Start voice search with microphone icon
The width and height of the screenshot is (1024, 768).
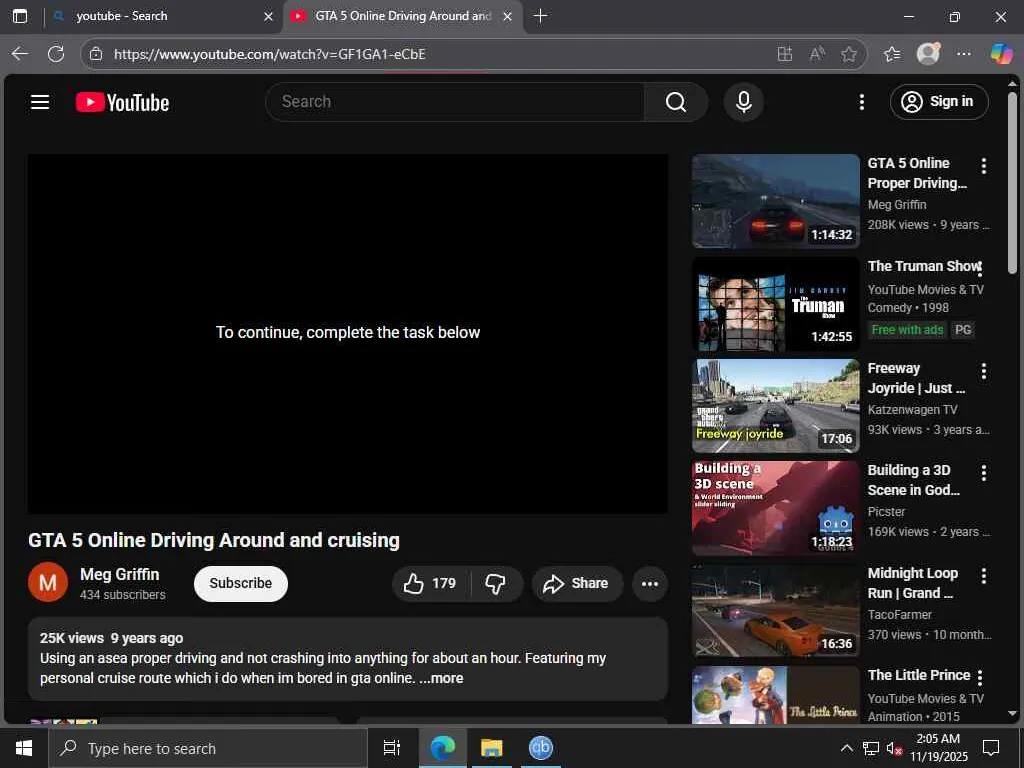pyautogui.click(x=743, y=102)
